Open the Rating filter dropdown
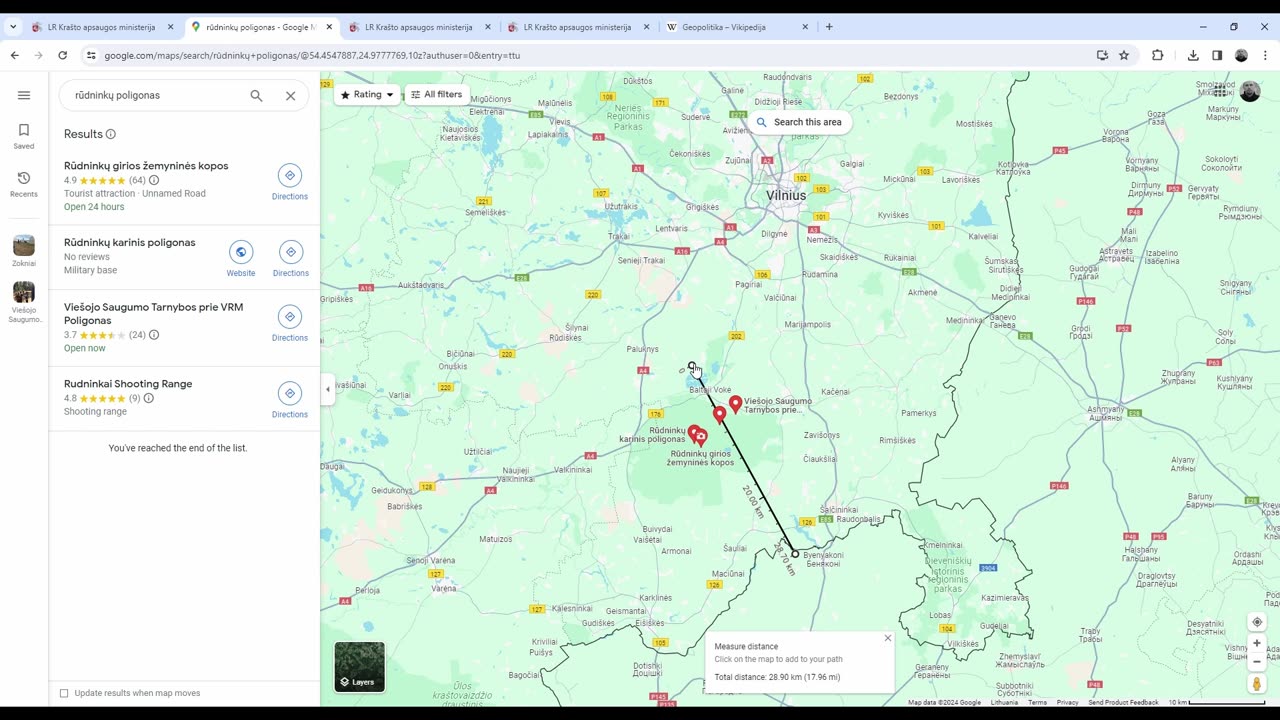This screenshot has height=720, width=1280. [367, 95]
